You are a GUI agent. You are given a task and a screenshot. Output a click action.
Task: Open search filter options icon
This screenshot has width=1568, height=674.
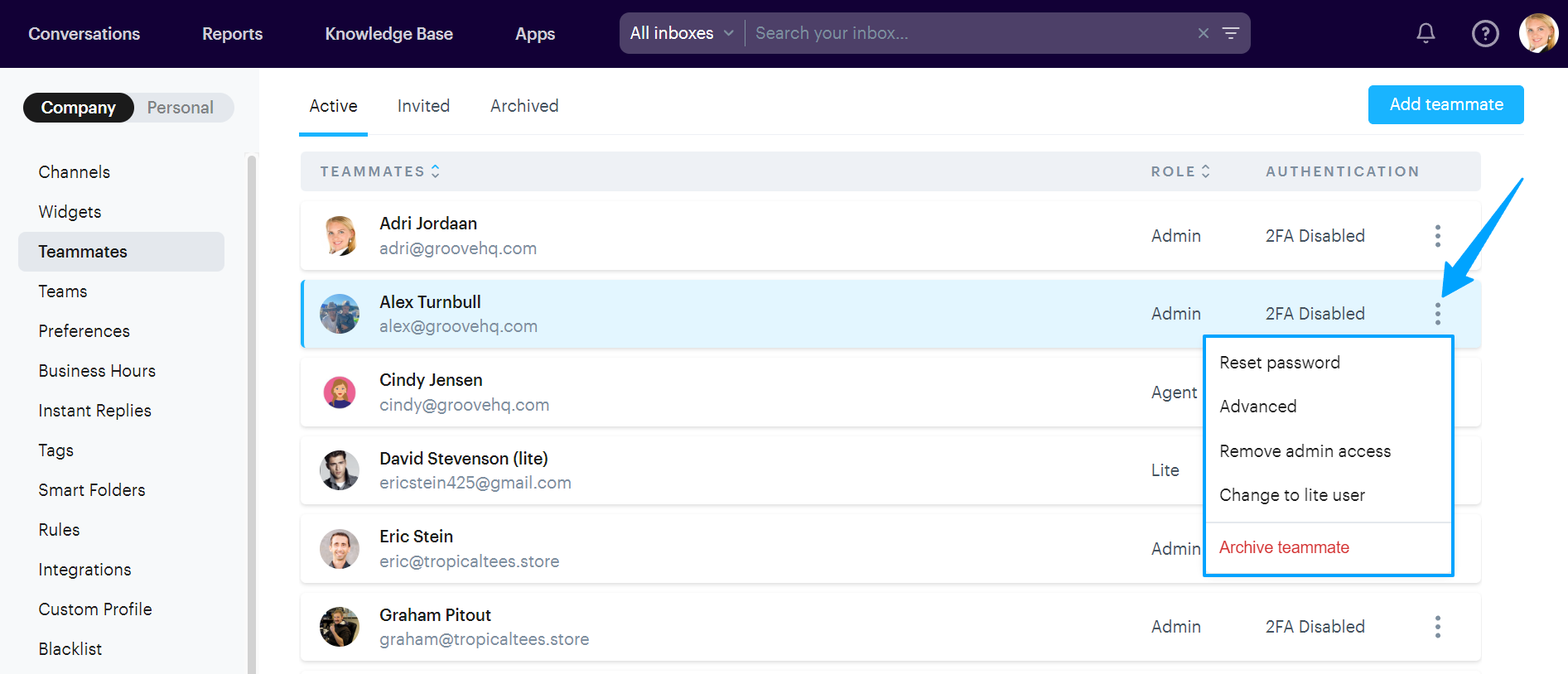tap(1231, 33)
